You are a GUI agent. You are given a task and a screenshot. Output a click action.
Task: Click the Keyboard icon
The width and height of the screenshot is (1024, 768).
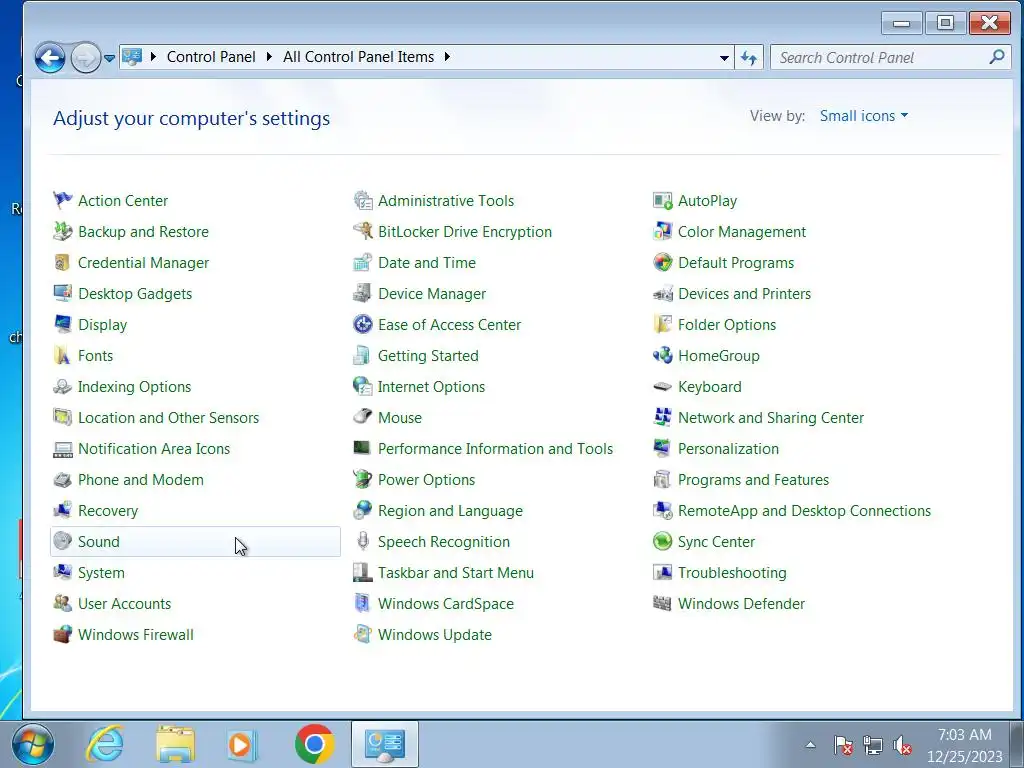pyautogui.click(x=663, y=387)
